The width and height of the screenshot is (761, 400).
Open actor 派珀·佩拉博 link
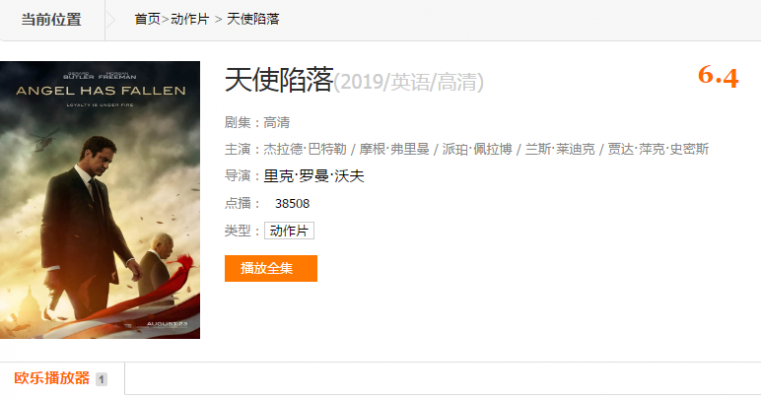coord(477,149)
